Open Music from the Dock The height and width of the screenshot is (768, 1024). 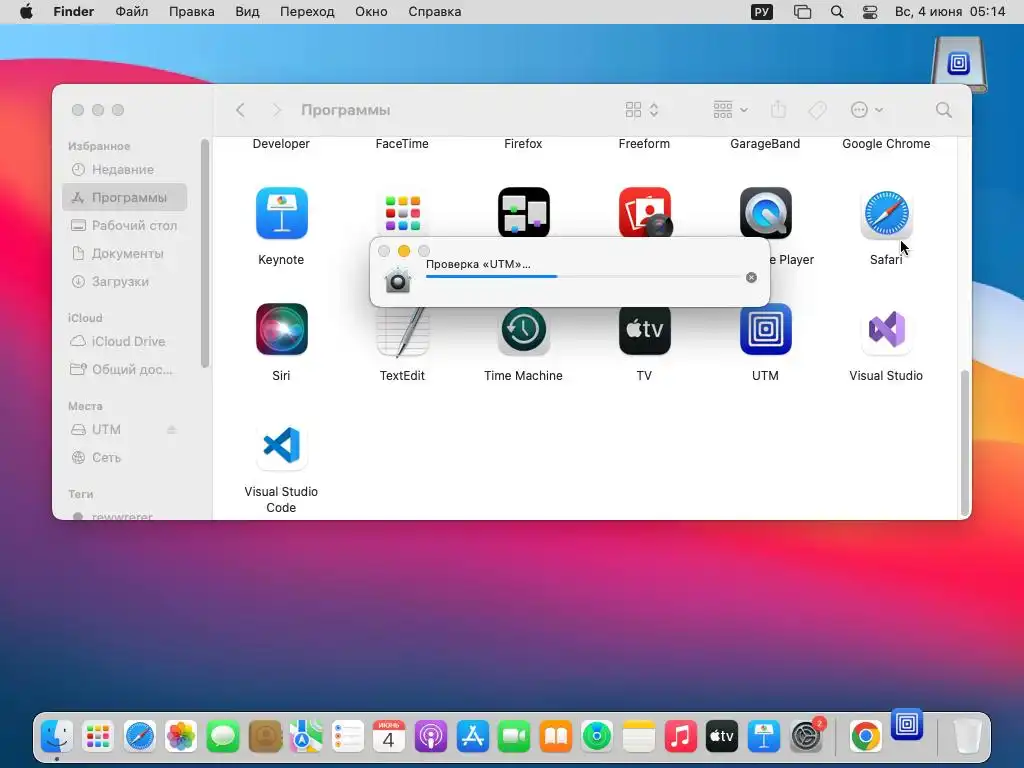click(x=680, y=737)
